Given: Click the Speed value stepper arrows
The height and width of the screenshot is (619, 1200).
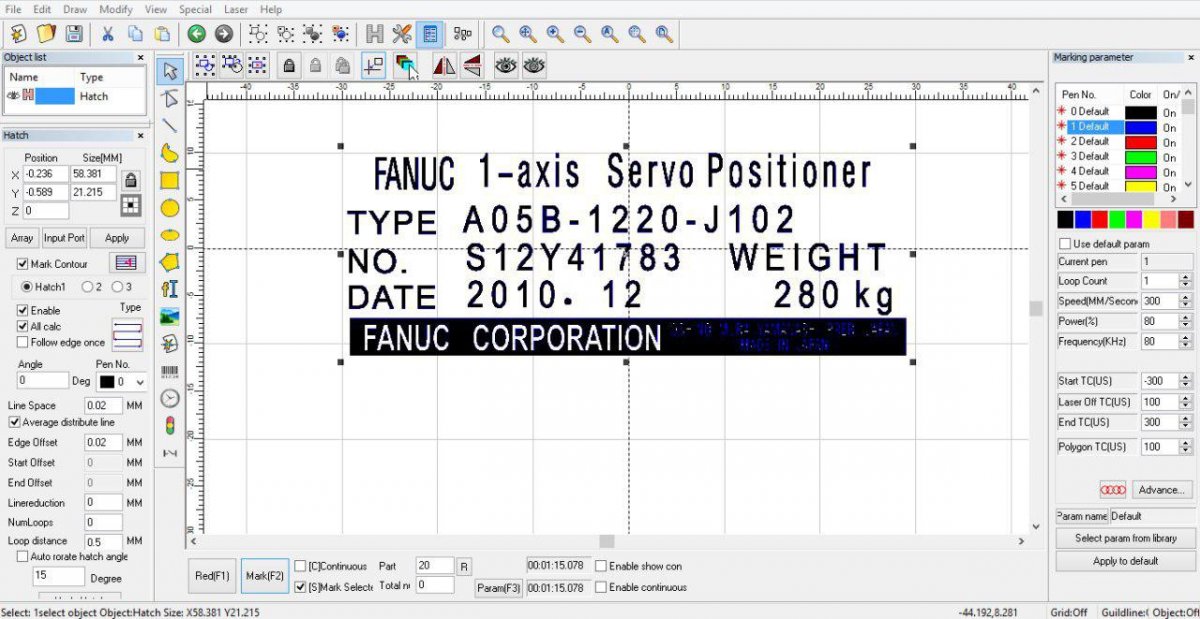Looking at the screenshot, I should 1186,301.
